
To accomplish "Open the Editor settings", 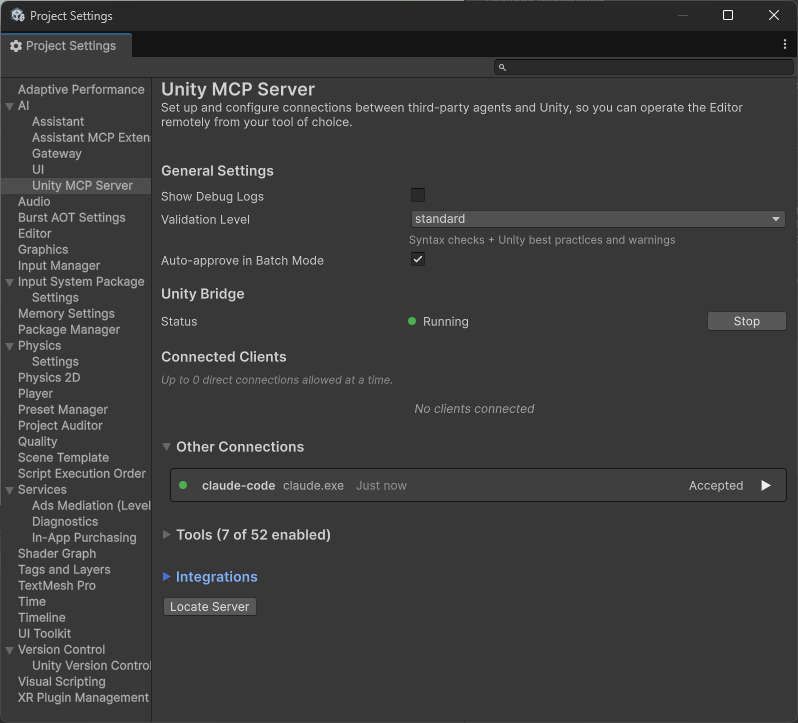I will coord(35,234).
